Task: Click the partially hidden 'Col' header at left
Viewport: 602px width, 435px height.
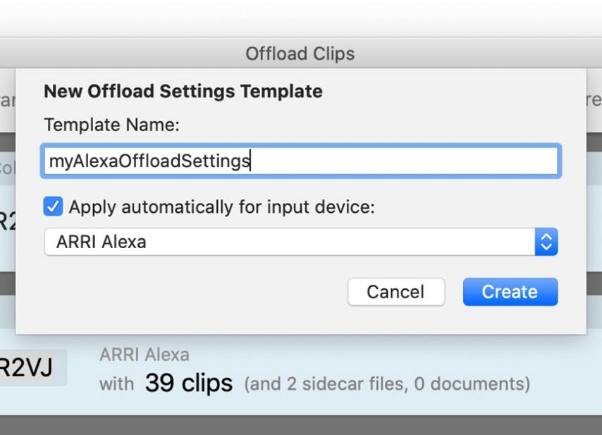Action: (8, 168)
